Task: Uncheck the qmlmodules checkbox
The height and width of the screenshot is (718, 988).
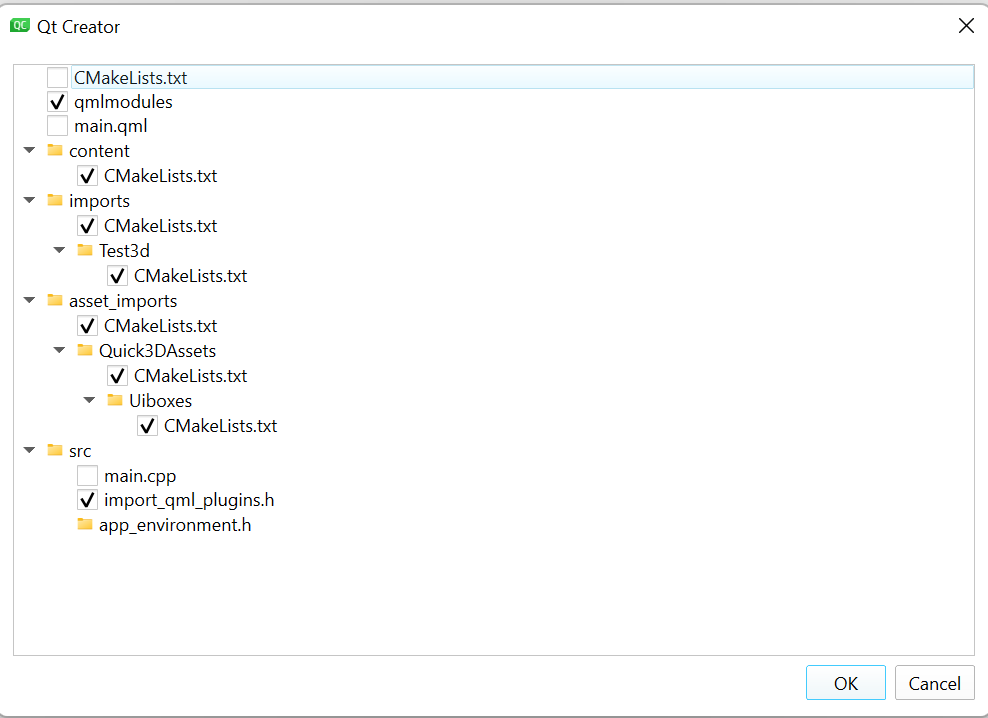Action: 57,101
